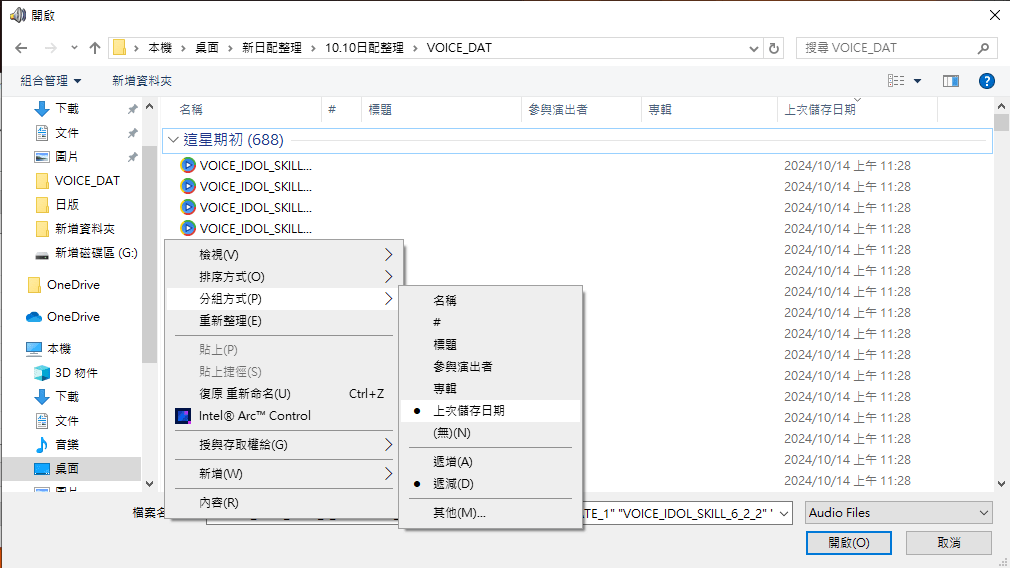Click the 取消 button
The width and height of the screenshot is (1010, 568).
pos(948,542)
